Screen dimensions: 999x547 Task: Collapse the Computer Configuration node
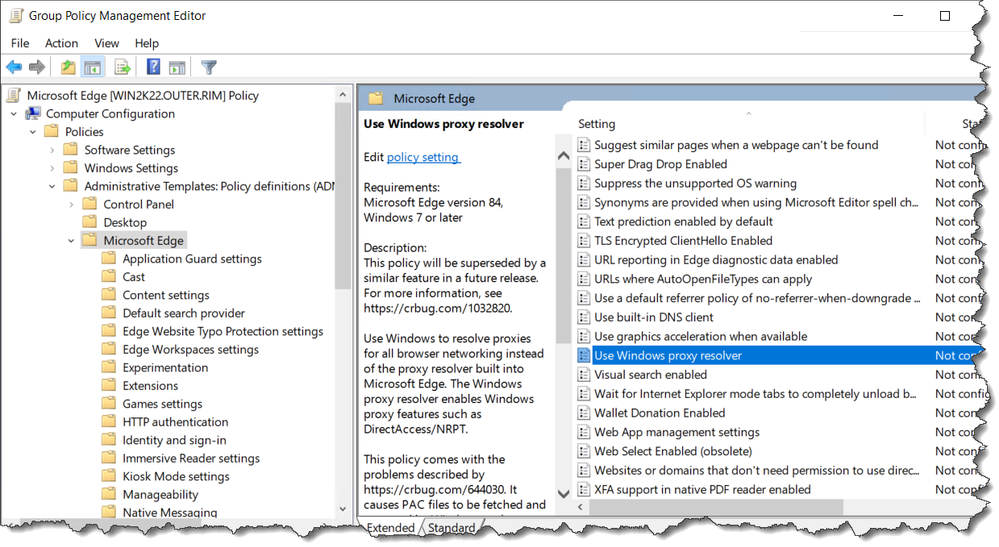14,114
